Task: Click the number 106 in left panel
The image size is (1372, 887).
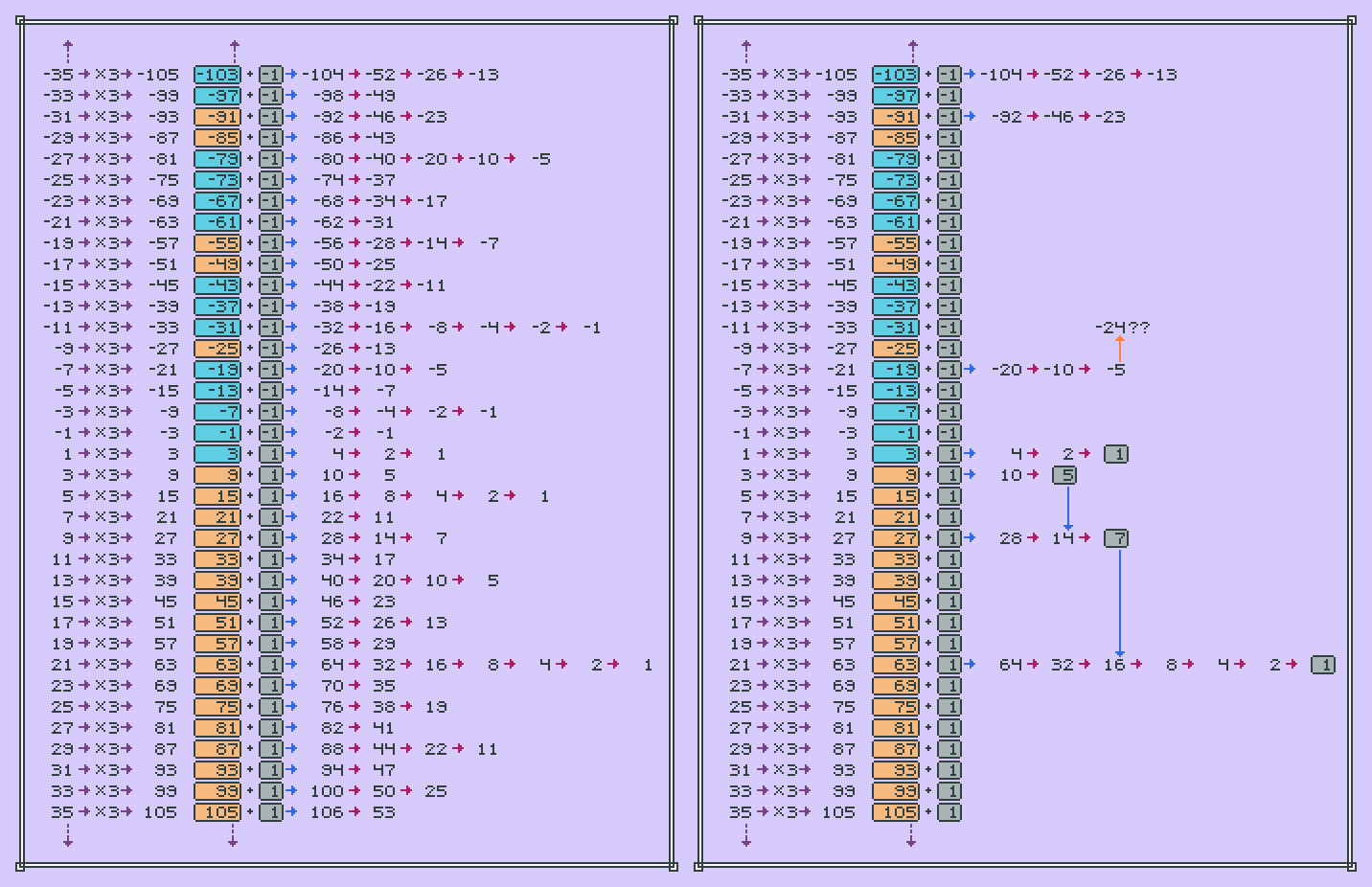Action: [x=327, y=812]
